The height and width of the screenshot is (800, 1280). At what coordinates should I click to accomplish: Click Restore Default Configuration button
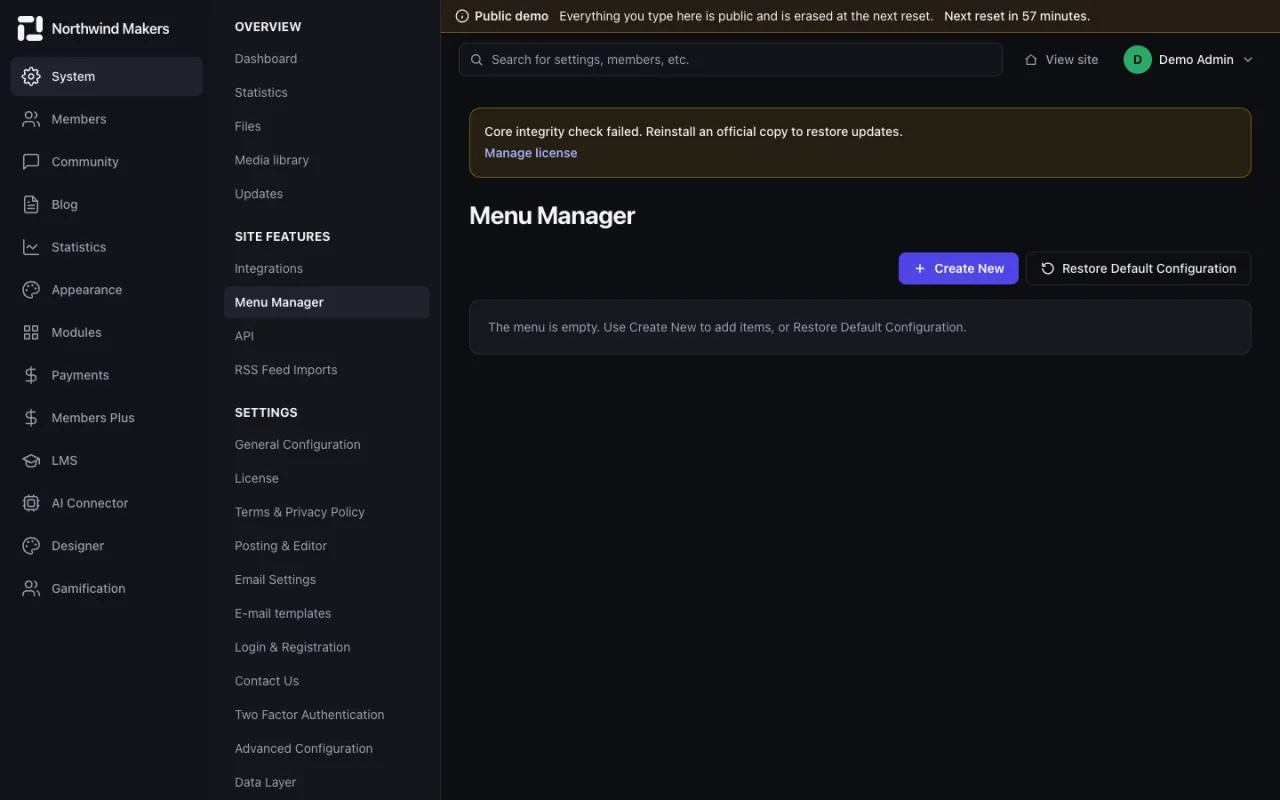(1138, 268)
